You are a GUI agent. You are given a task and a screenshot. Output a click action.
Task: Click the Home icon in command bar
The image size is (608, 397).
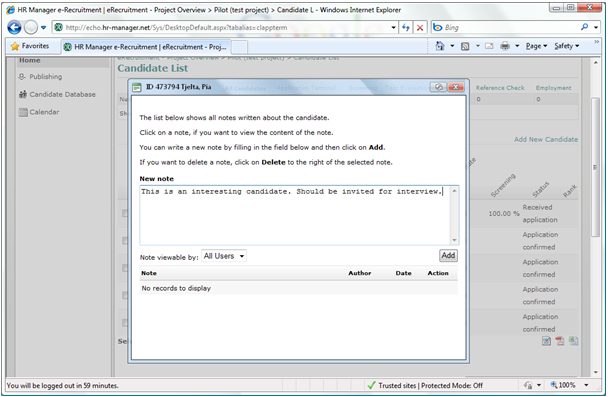pyautogui.click(x=440, y=46)
